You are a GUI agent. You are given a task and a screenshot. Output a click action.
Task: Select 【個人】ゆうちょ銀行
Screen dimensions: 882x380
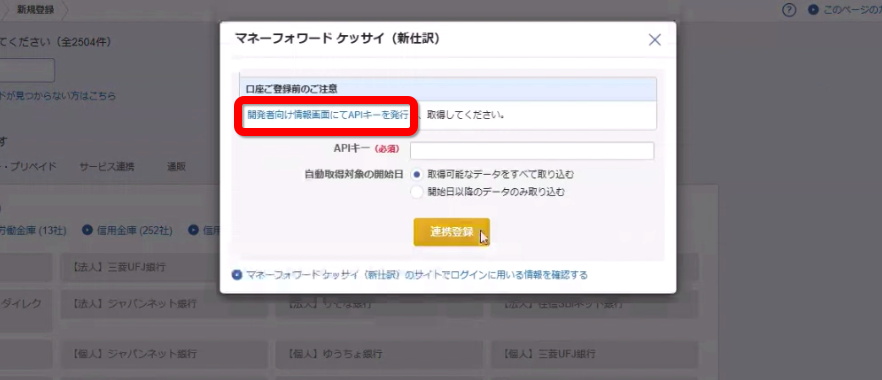(379, 355)
